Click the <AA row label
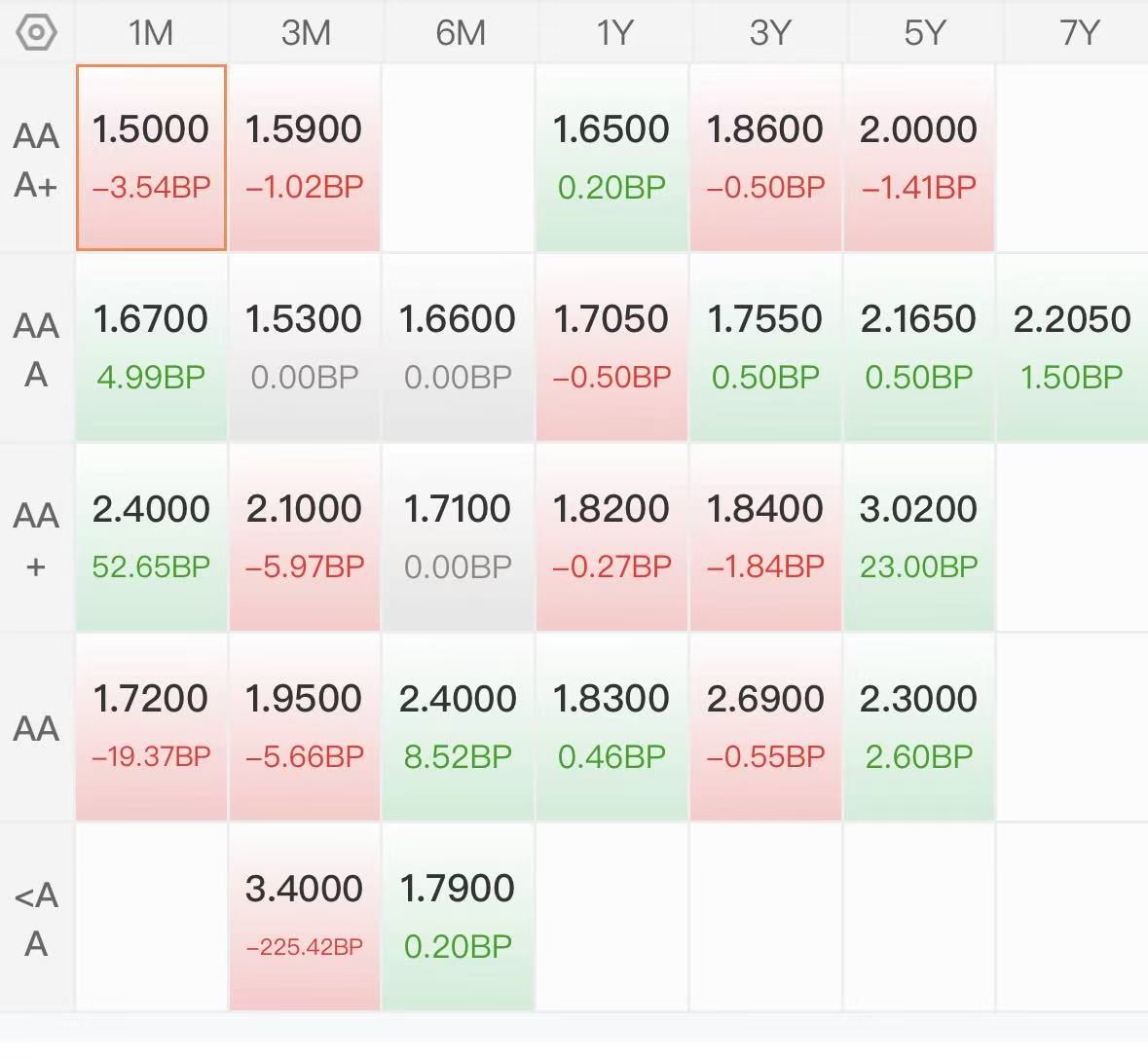Image resolution: width=1148 pixels, height=1059 pixels. [37, 919]
